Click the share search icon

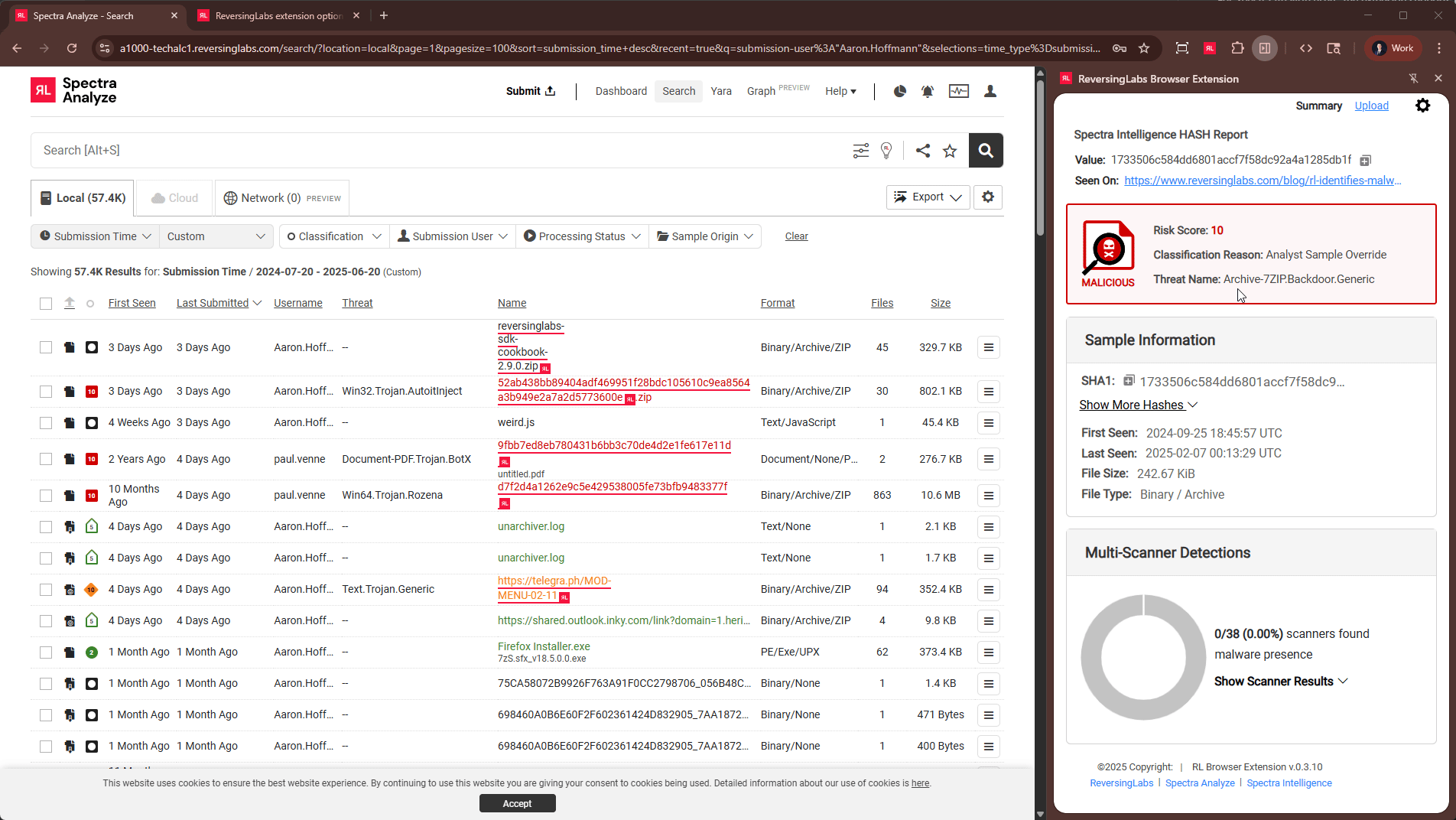coord(923,151)
